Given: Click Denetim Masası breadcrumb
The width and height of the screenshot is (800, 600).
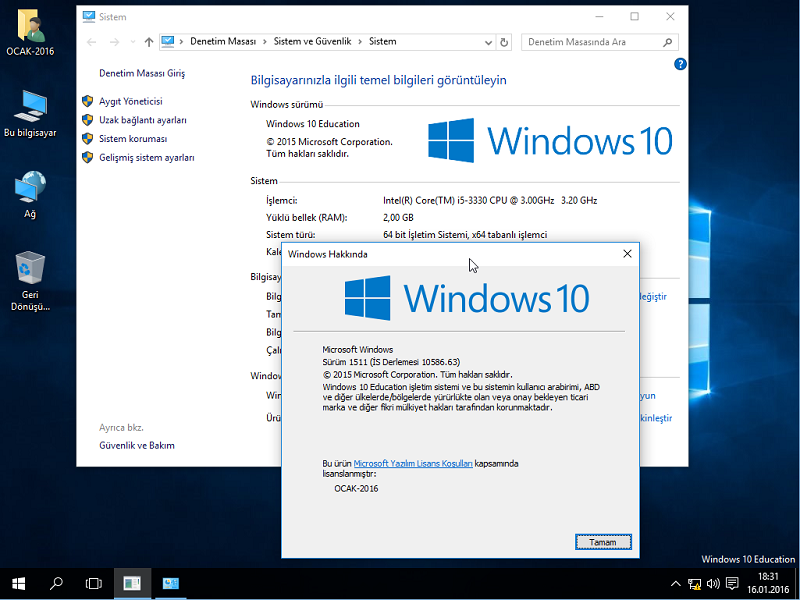Looking at the screenshot, I should coord(223,41).
